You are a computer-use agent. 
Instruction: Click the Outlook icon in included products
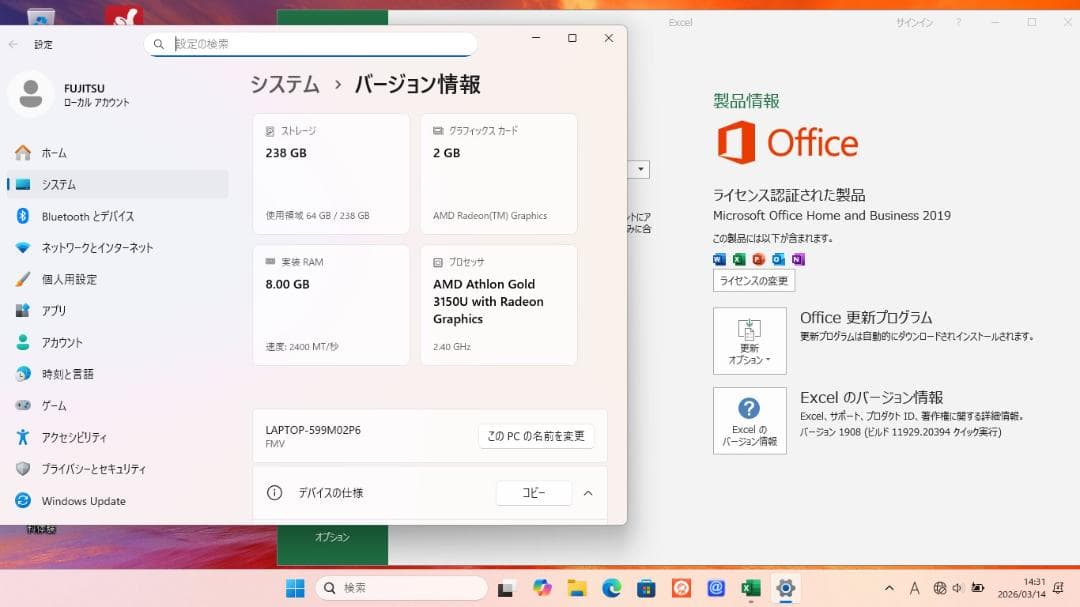click(x=778, y=259)
